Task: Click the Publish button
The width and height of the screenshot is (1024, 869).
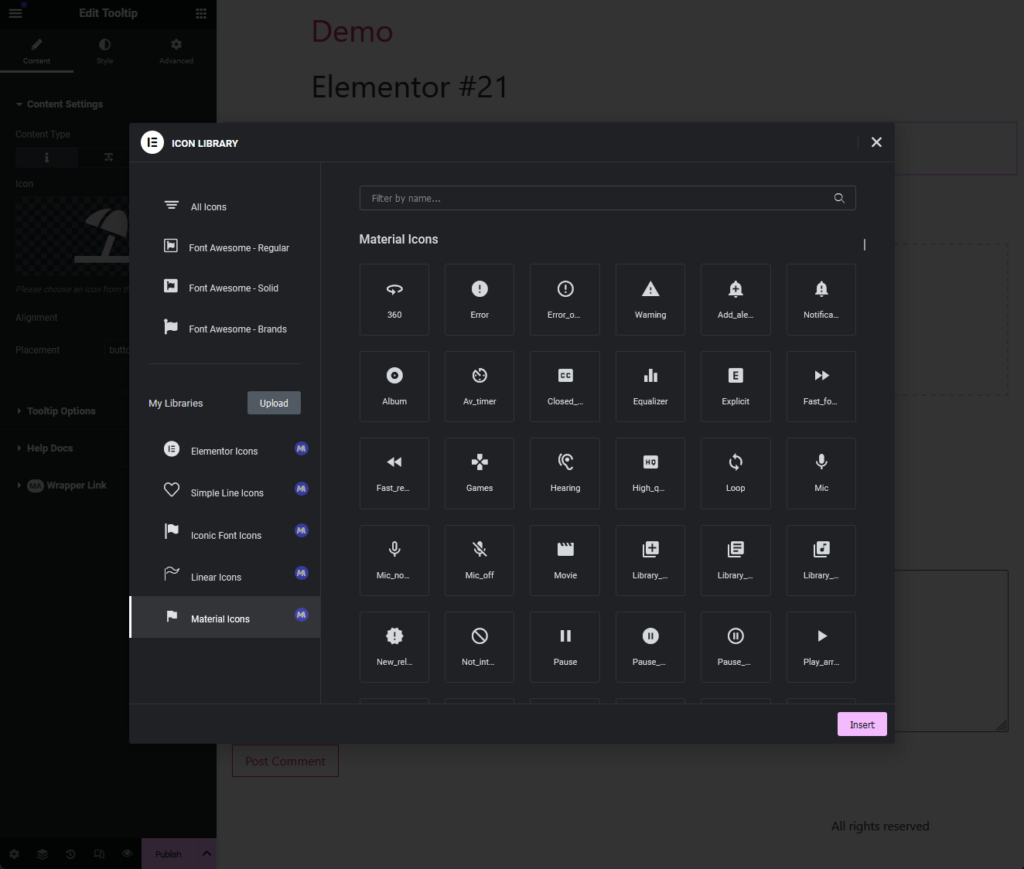Action: [168, 854]
